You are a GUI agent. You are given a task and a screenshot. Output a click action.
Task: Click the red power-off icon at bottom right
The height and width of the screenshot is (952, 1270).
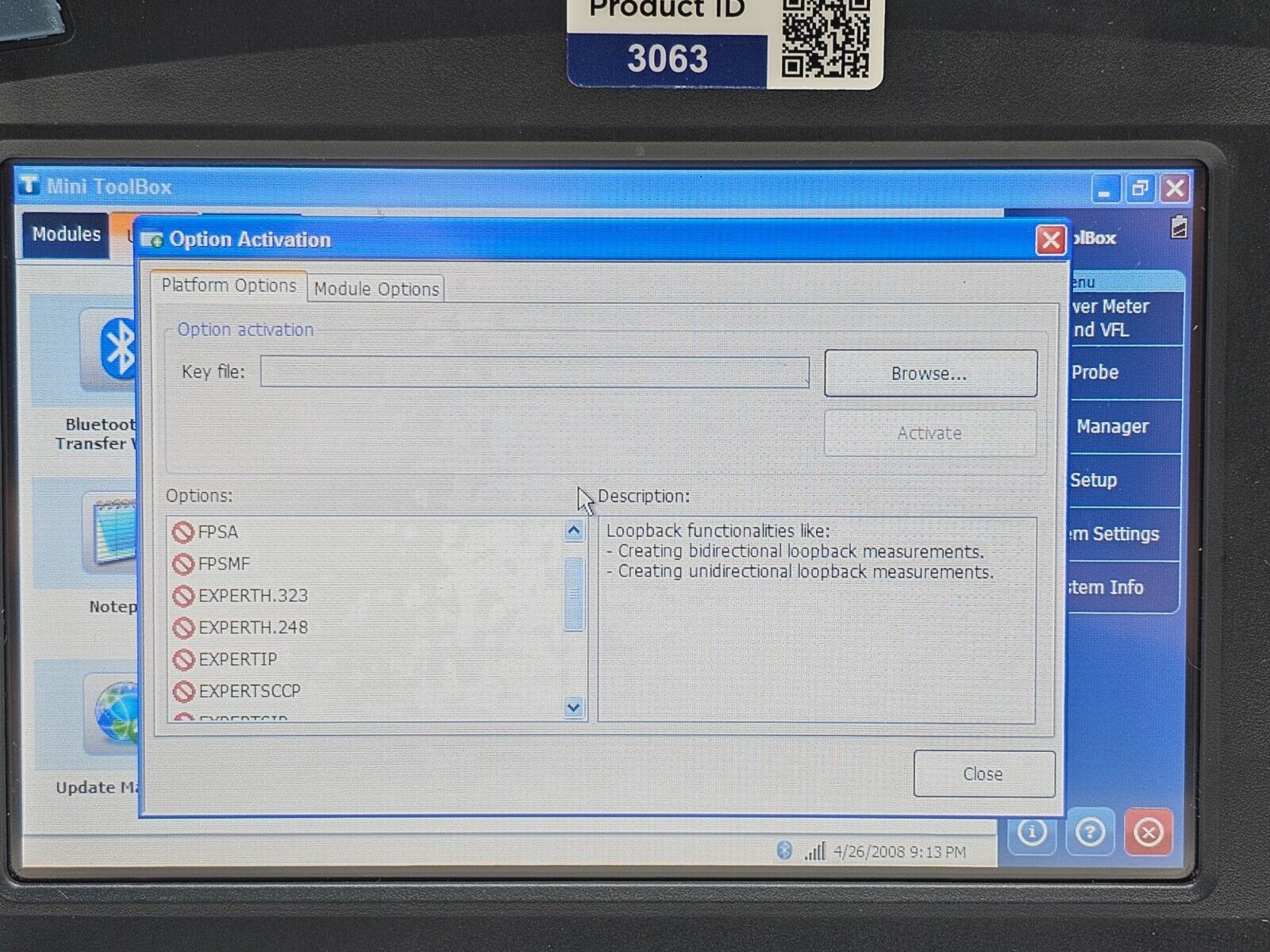coord(1149,832)
